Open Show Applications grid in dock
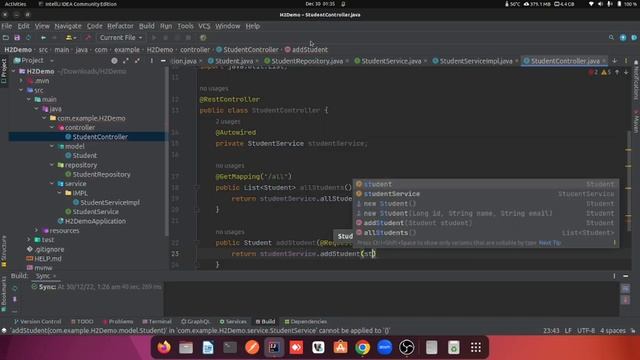This screenshot has width=640, height=360. (476, 347)
